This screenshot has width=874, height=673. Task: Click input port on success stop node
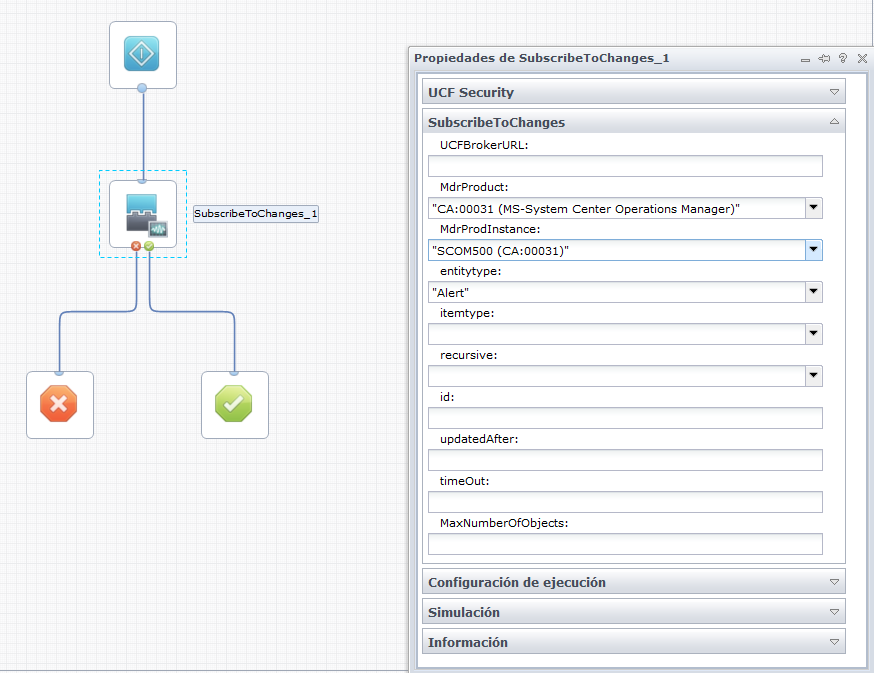point(234,372)
